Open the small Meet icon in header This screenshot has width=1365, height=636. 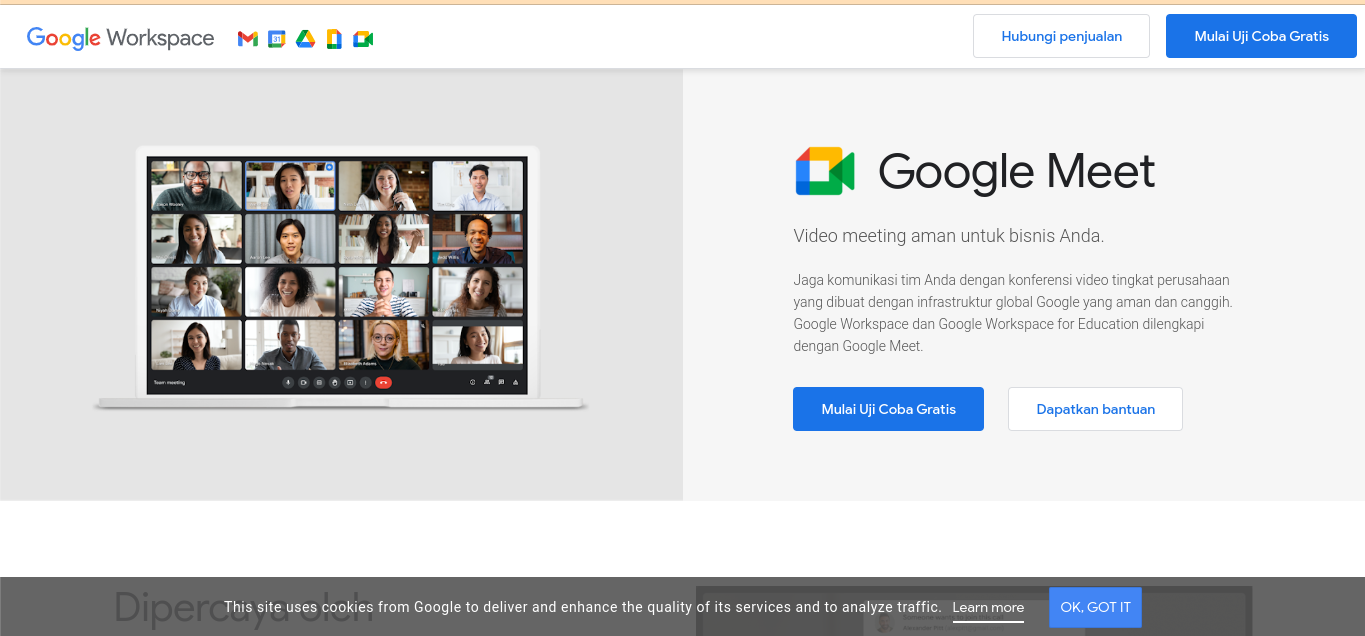(x=363, y=38)
